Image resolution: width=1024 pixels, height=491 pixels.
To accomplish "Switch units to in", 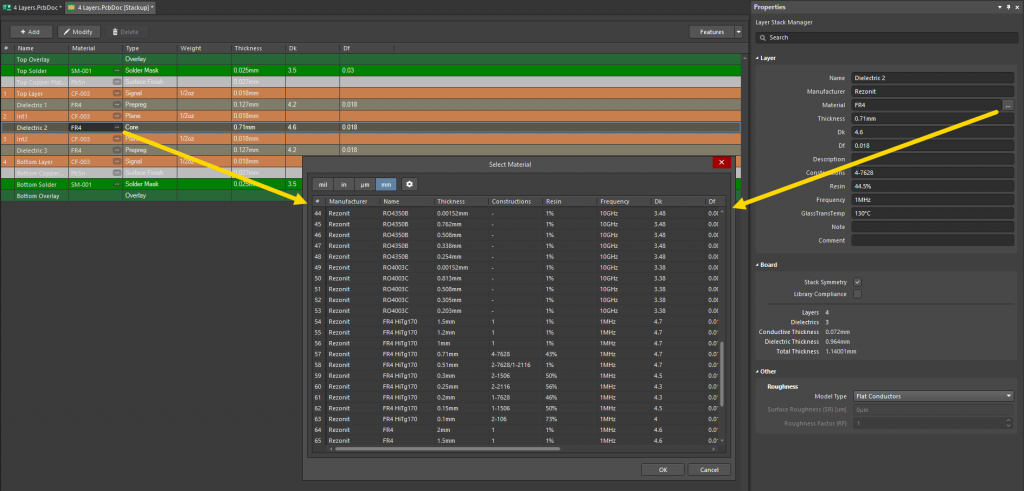I will tap(344, 184).
